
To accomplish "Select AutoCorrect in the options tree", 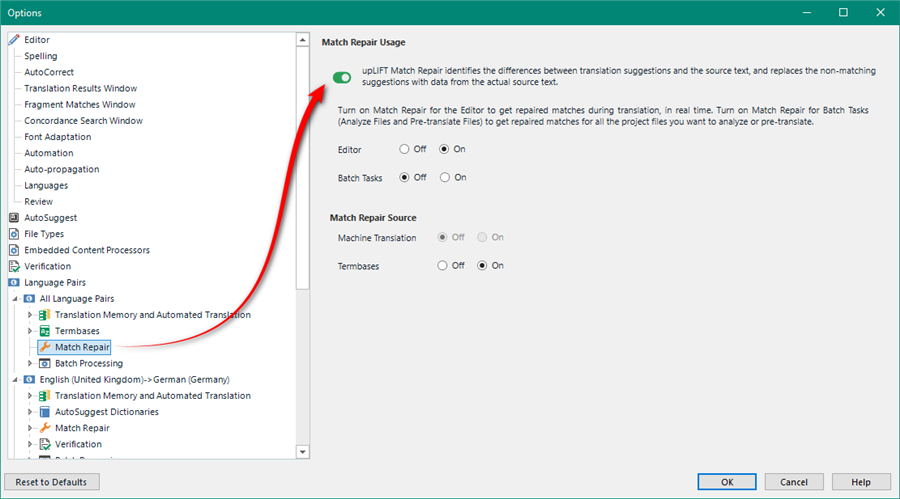I will point(49,72).
